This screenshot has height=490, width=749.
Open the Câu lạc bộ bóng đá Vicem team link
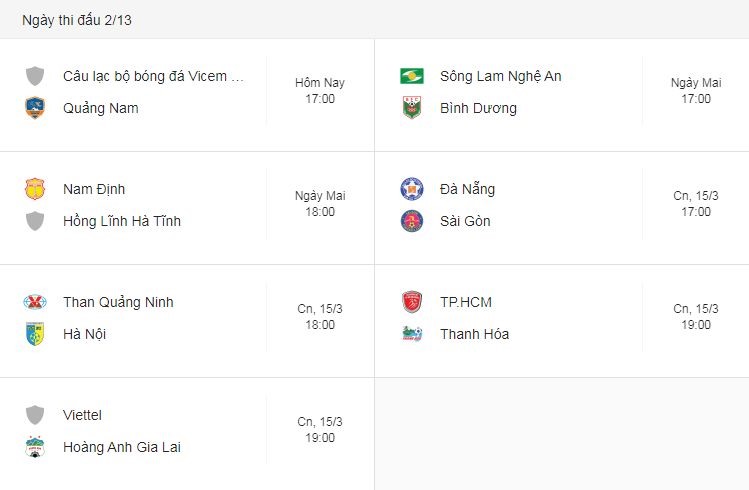pyautogui.click(x=153, y=76)
